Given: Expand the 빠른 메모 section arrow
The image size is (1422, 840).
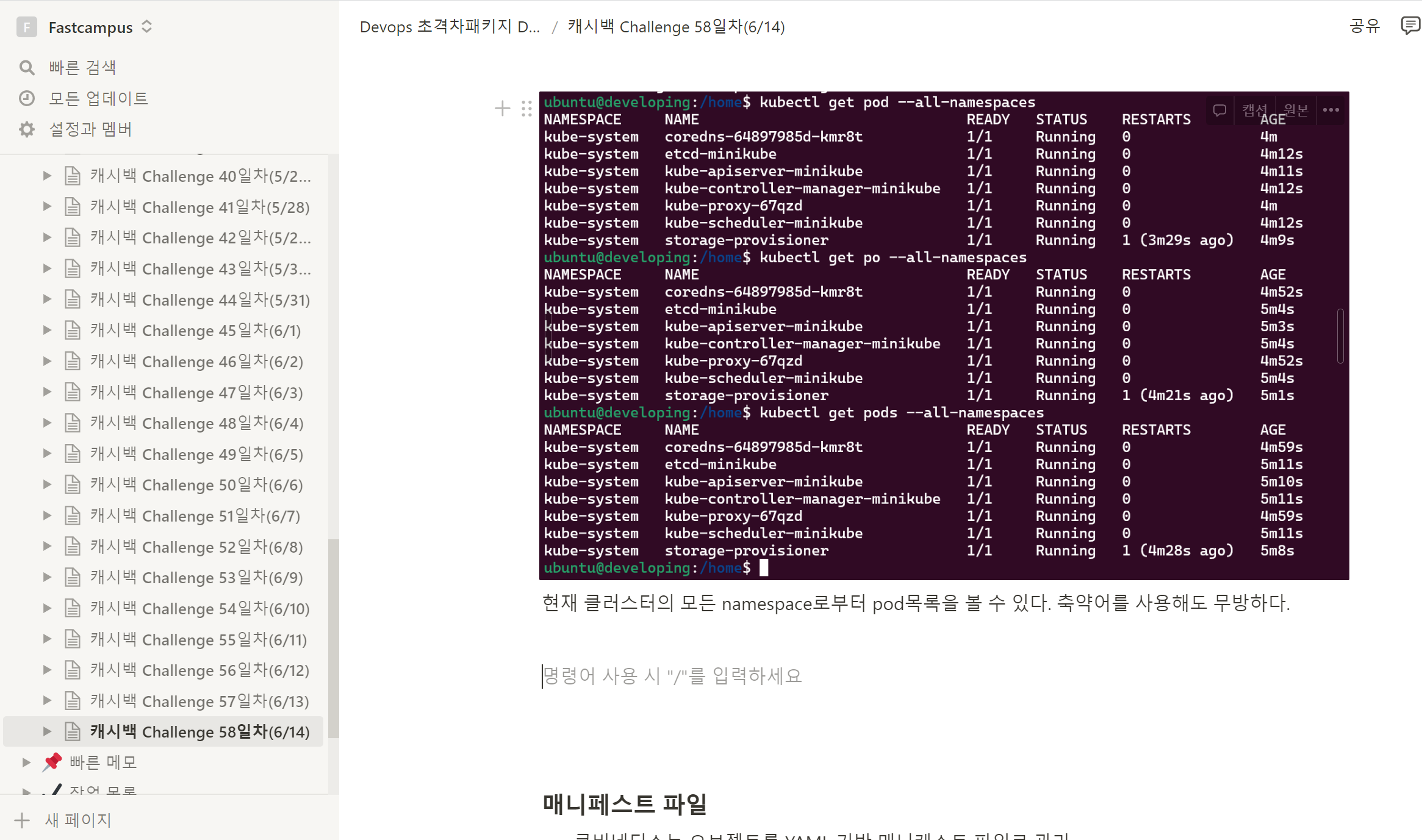Looking at the screenshot, I should click(x=26, y=762).
